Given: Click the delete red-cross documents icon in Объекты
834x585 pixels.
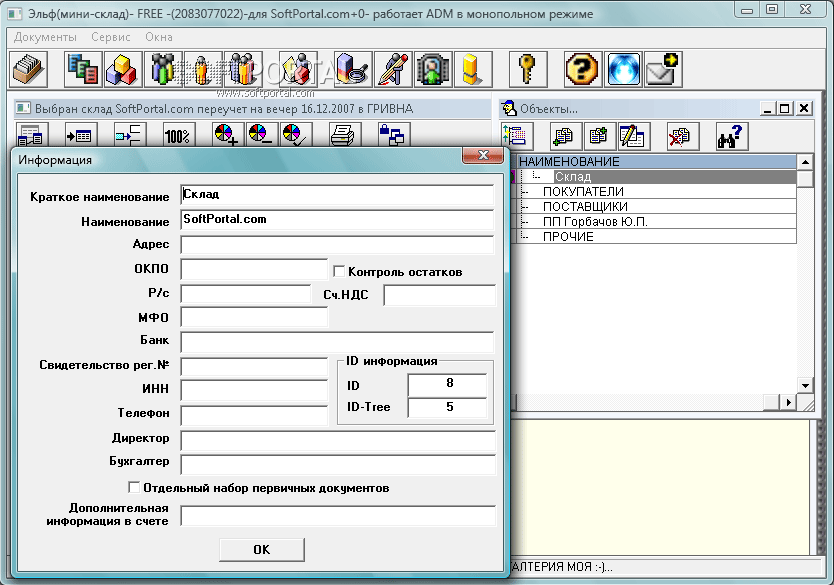Looking at the screenshot, I should tap(682, 136).
